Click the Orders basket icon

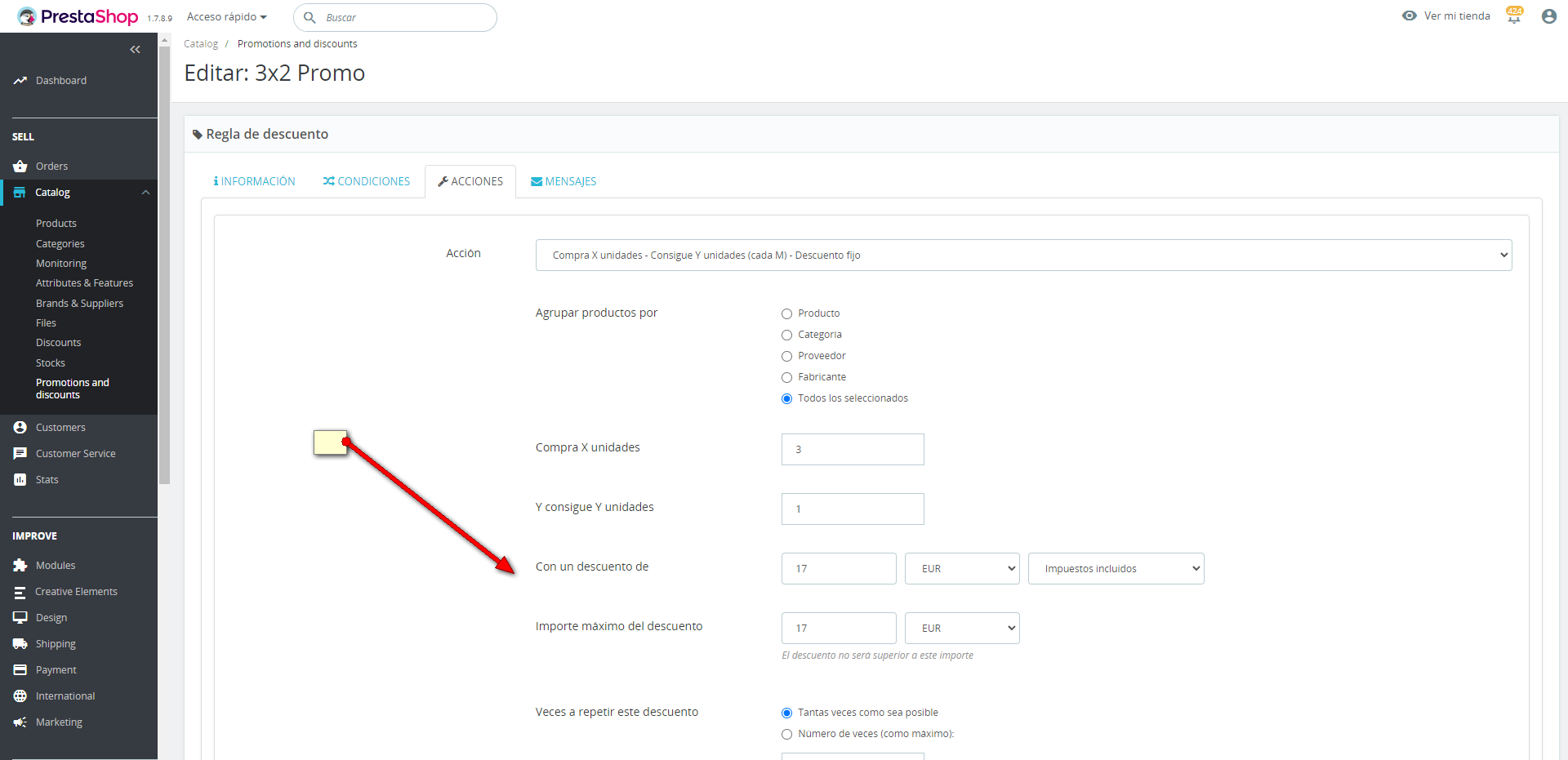pyautogui.click(x=20, y=167)
